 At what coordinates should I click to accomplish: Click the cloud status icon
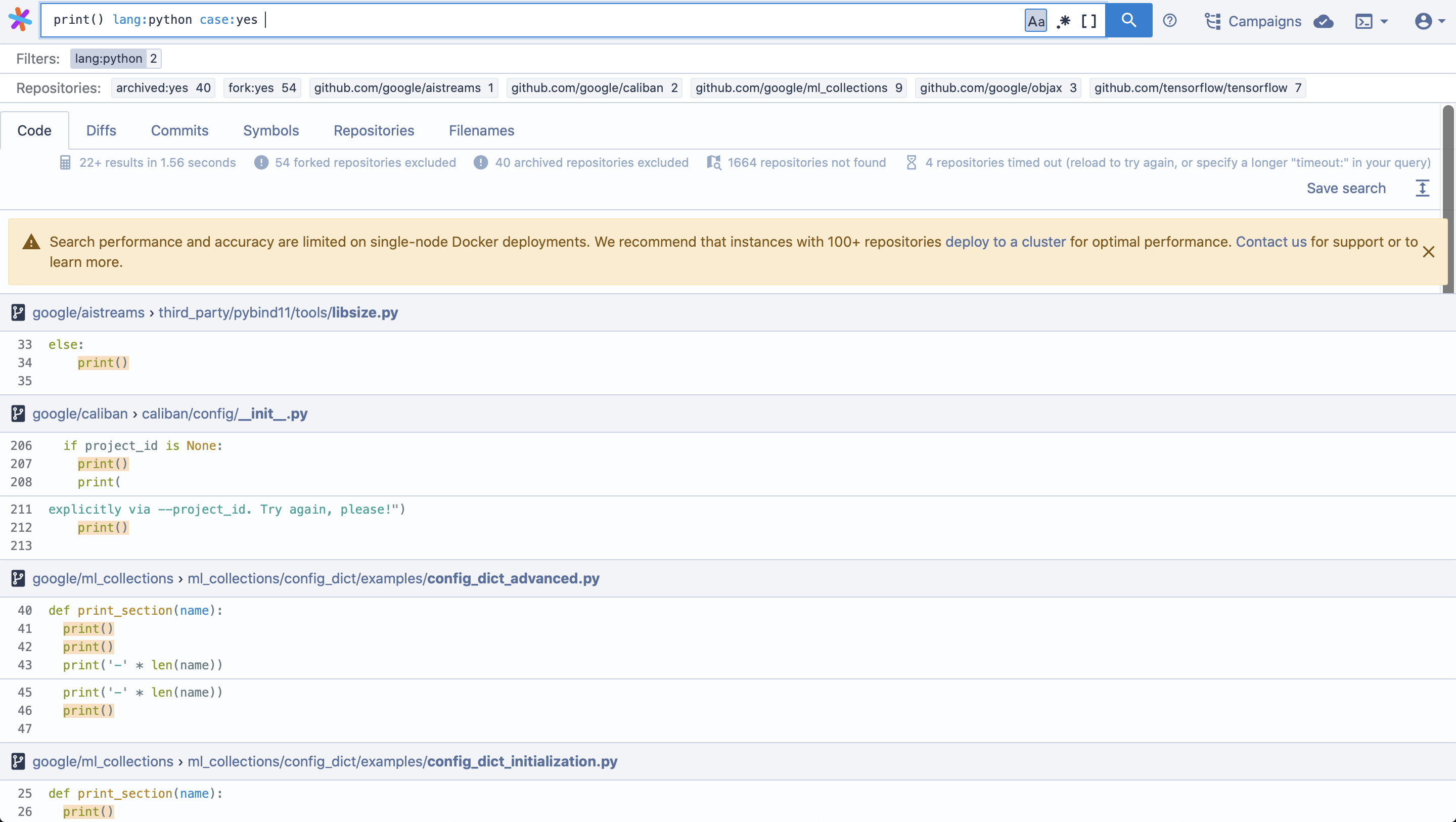click(x=1323, y=21)
